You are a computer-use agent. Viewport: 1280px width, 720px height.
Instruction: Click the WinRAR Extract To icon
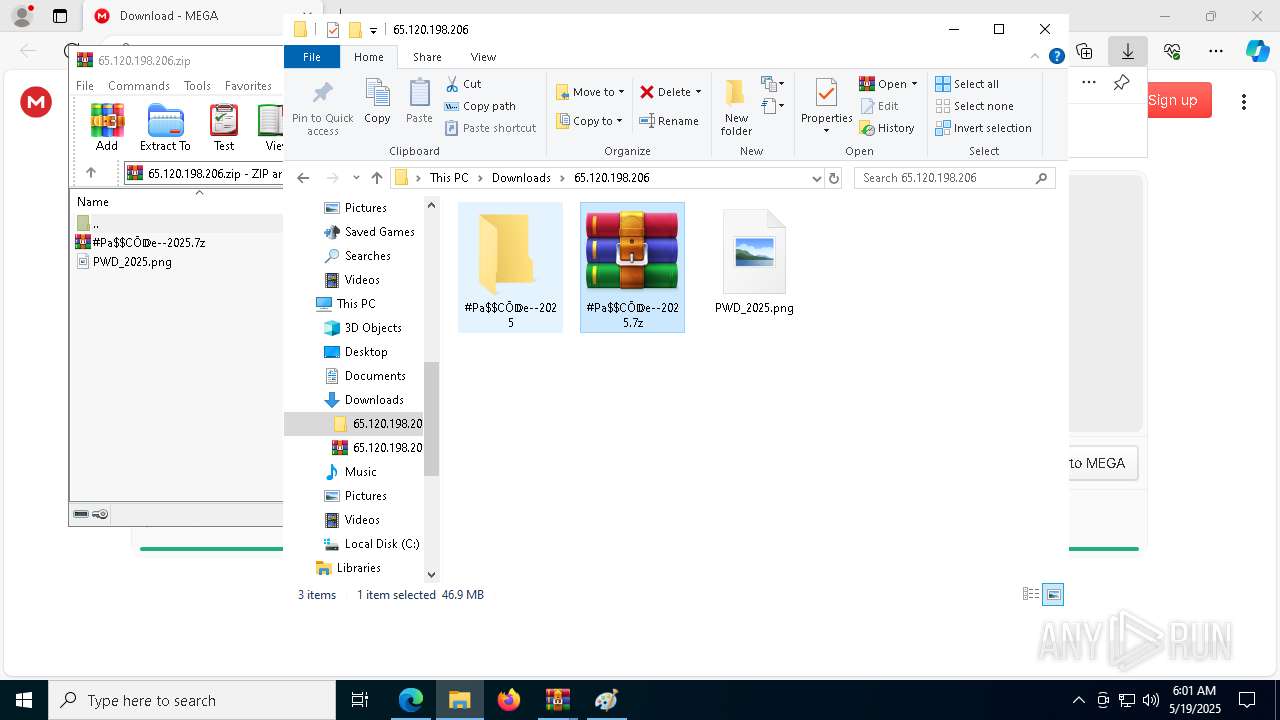point(165,128)
